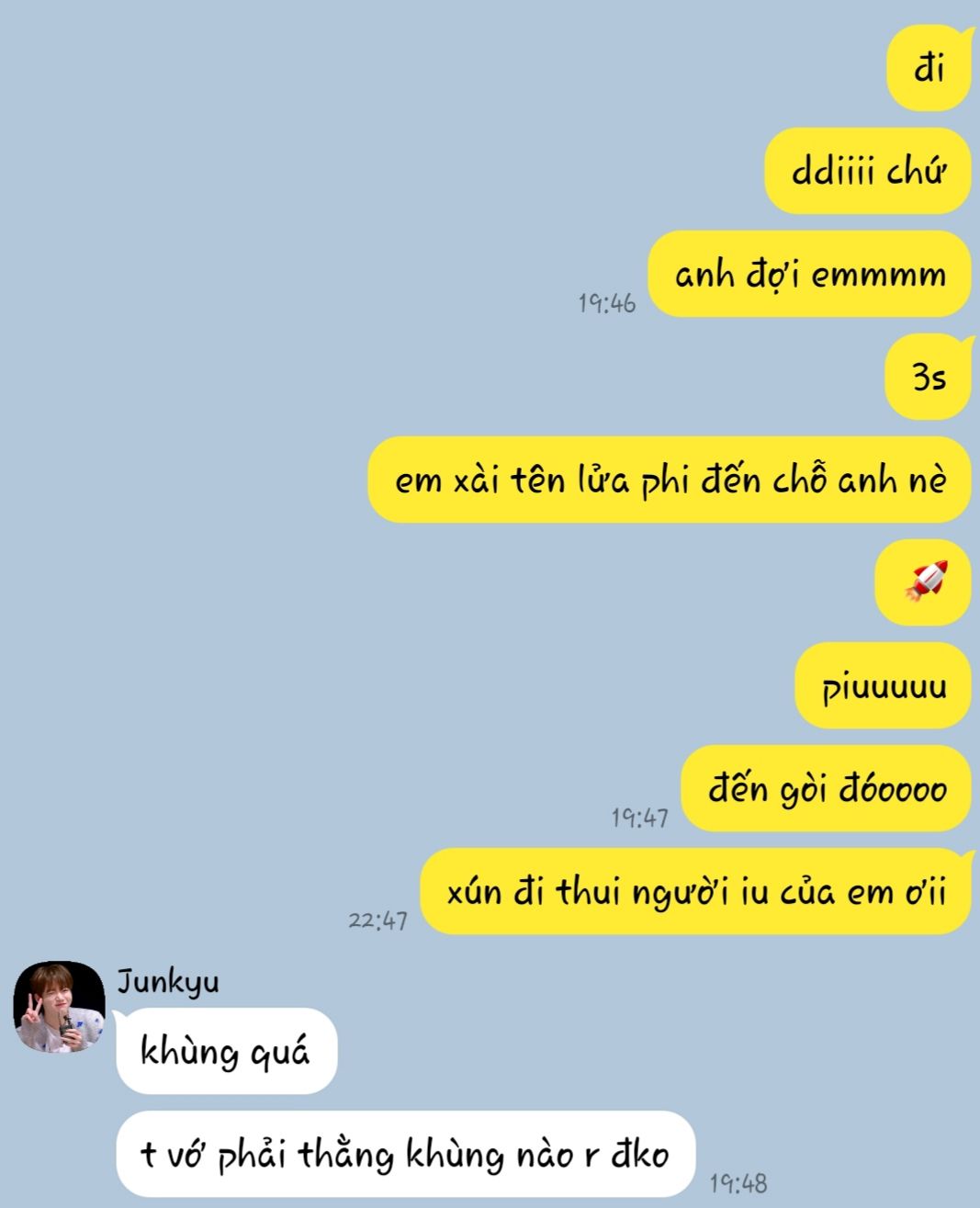Select the "đi" message bubble
980x1208 pixels.
pyautogui.click(x=929, y=68)
